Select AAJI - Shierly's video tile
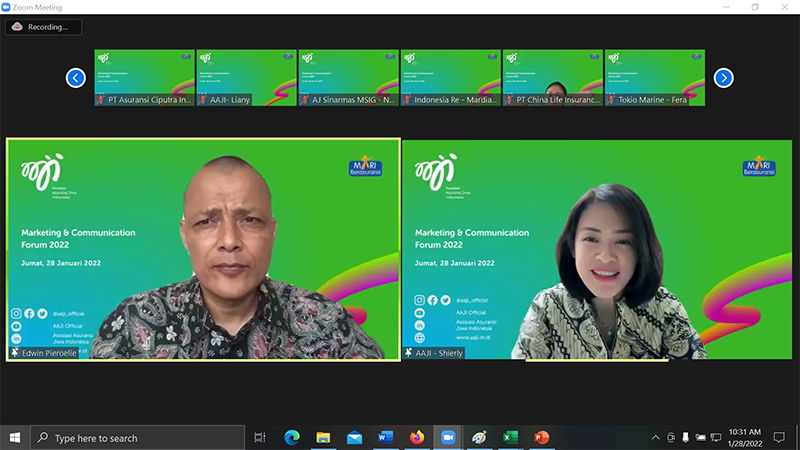Screen dimensions: 800x450 597,249
